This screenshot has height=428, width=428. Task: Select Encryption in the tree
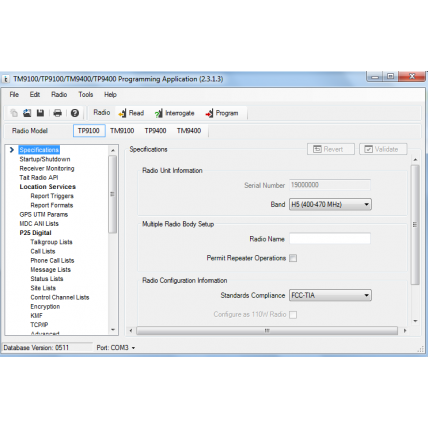45,306
